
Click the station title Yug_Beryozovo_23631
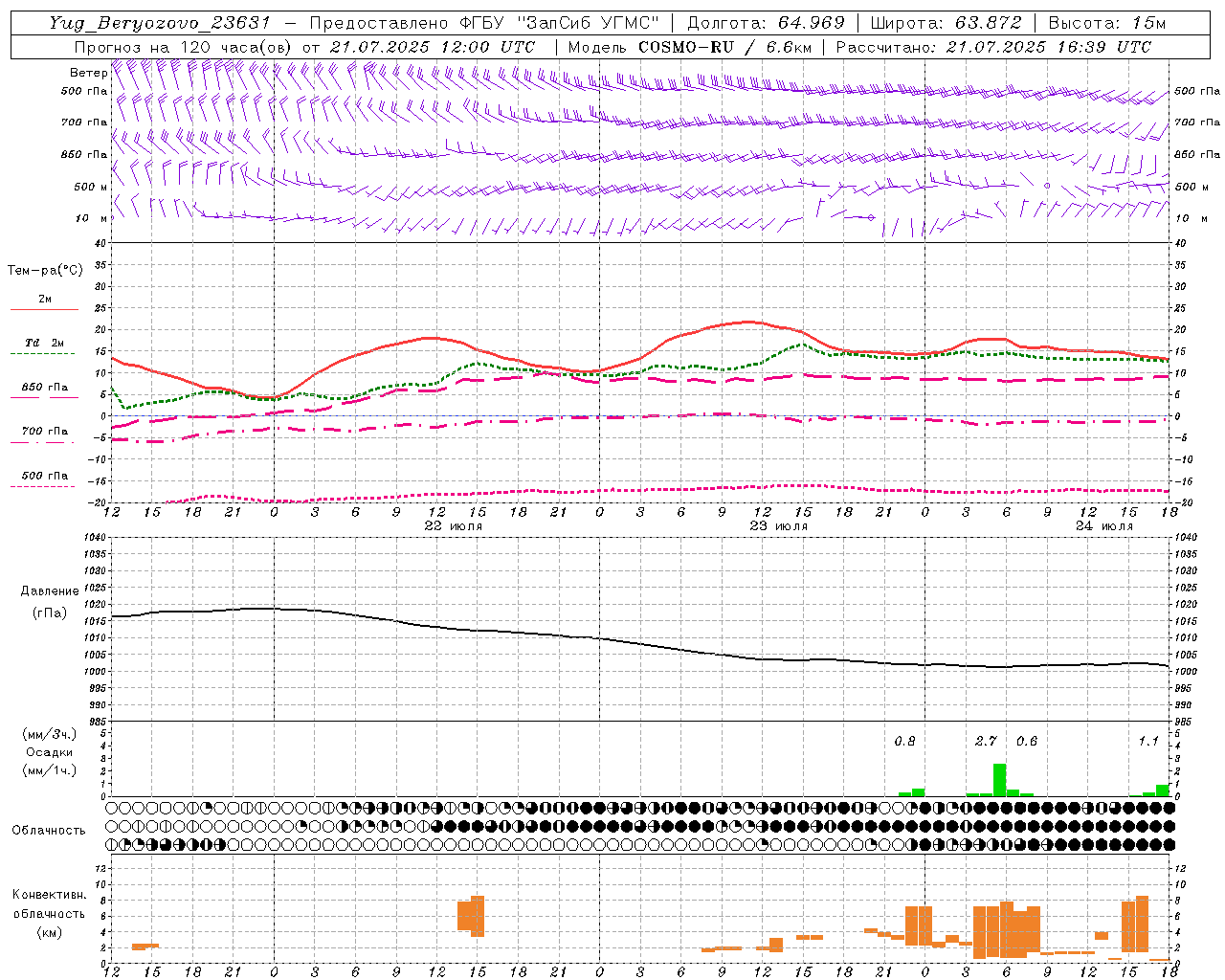pyautogui.click(x=161, y=23)
